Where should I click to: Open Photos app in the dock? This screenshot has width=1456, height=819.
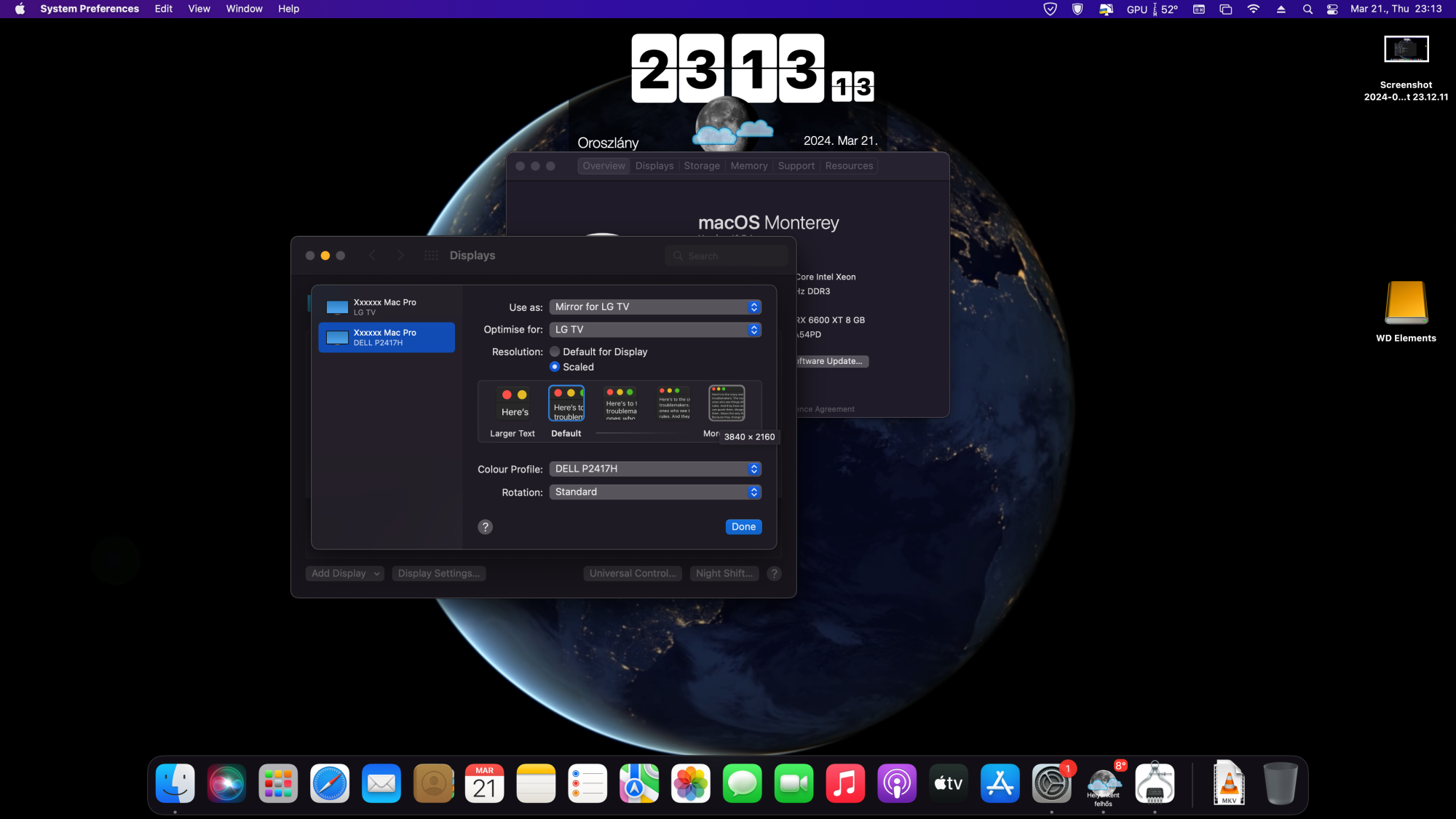[x=691, y=783]
